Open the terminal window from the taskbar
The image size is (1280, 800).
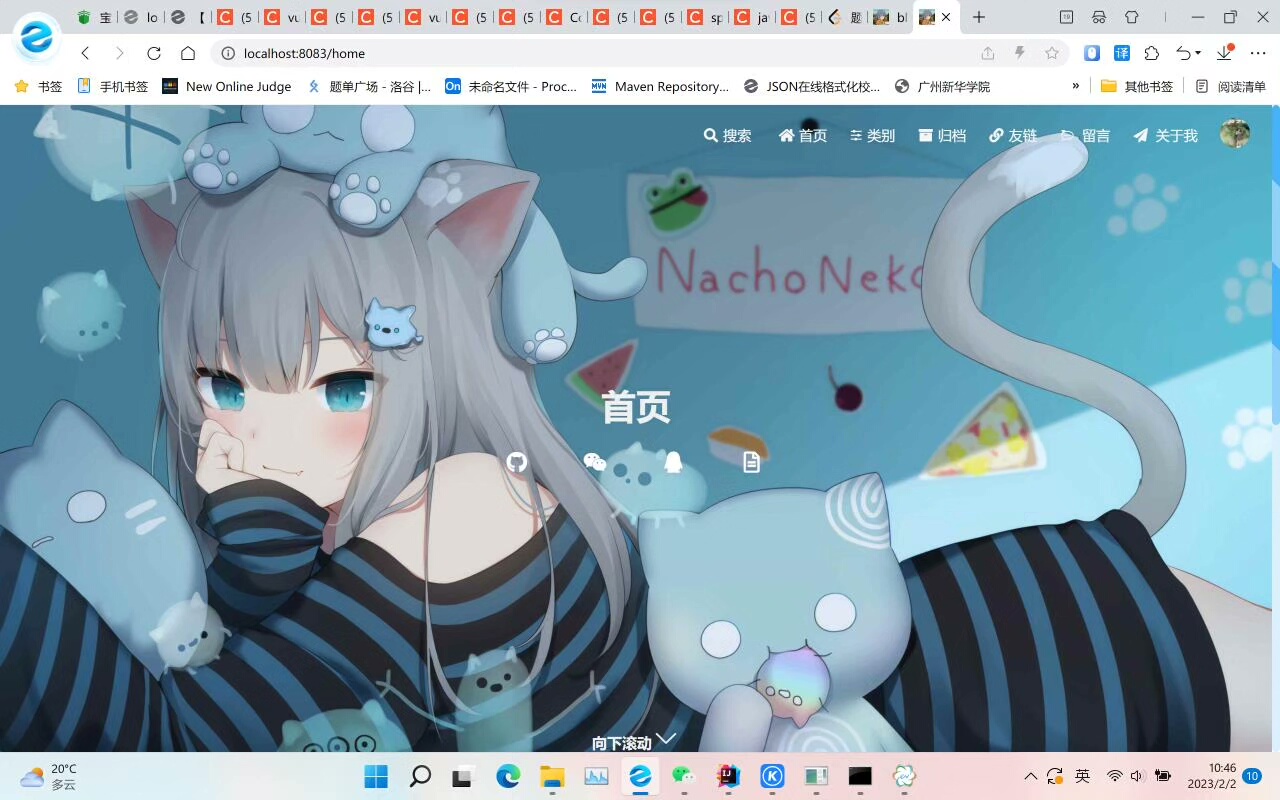coord(860,776)
